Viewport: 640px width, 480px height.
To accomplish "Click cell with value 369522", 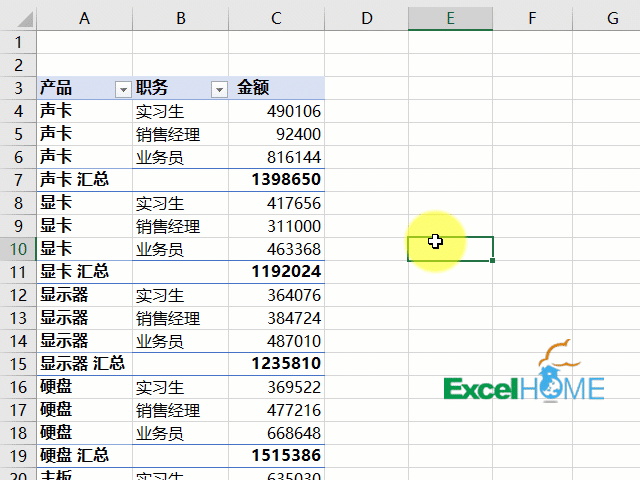I will coord(276,387).
